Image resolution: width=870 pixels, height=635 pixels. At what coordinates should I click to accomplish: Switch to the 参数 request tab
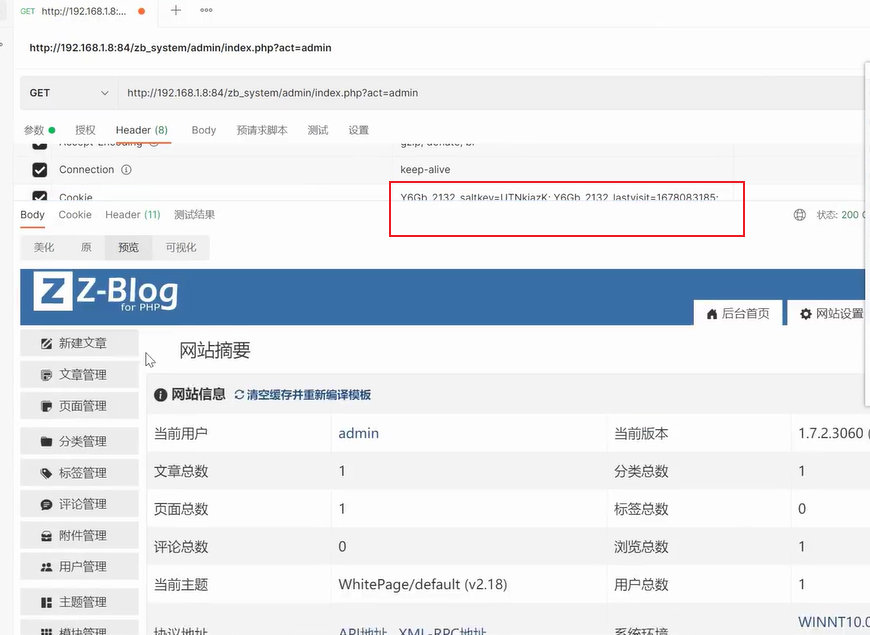(39, 130)
